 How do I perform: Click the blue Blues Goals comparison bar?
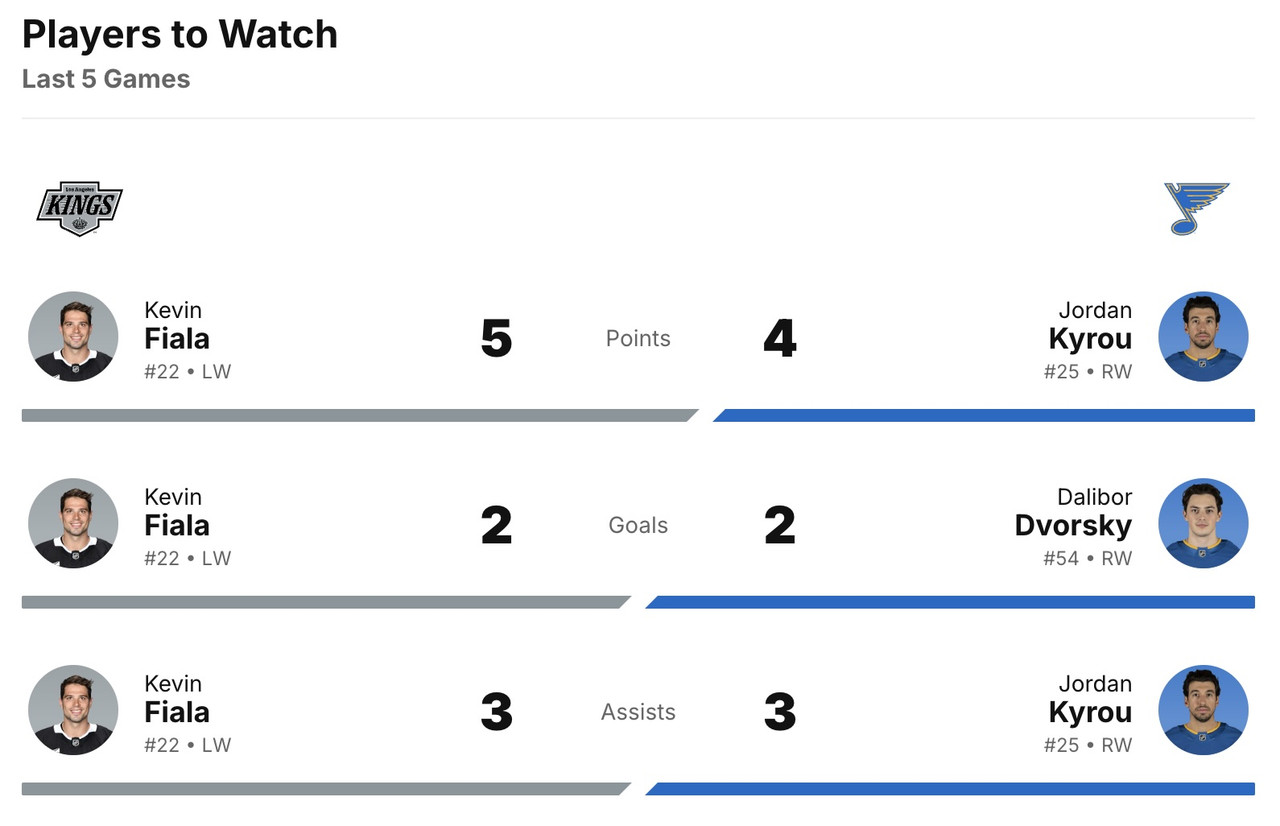(x=950, y=602)
